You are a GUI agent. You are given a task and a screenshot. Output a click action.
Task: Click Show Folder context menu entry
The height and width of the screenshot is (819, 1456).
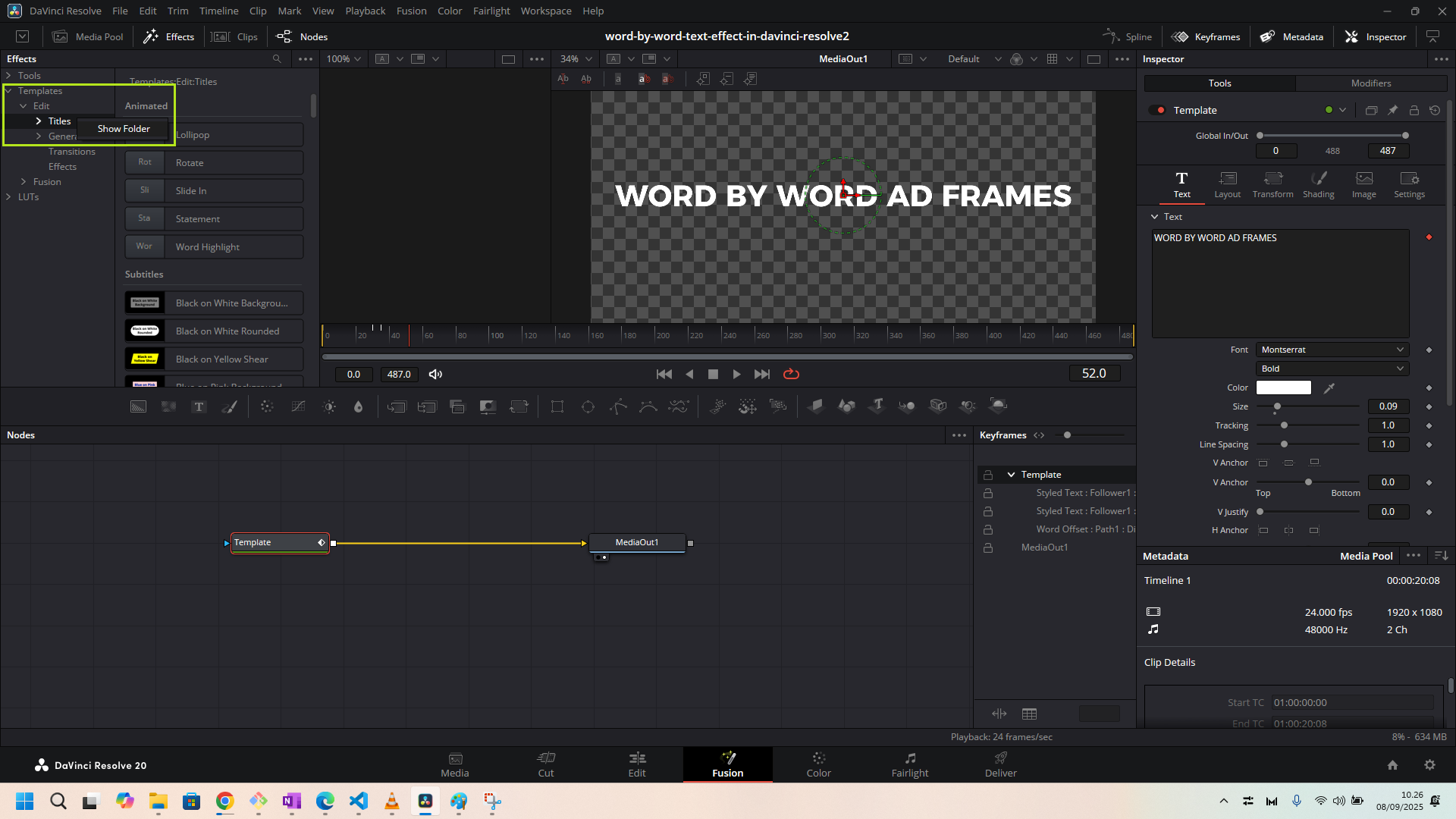(124, 129)
